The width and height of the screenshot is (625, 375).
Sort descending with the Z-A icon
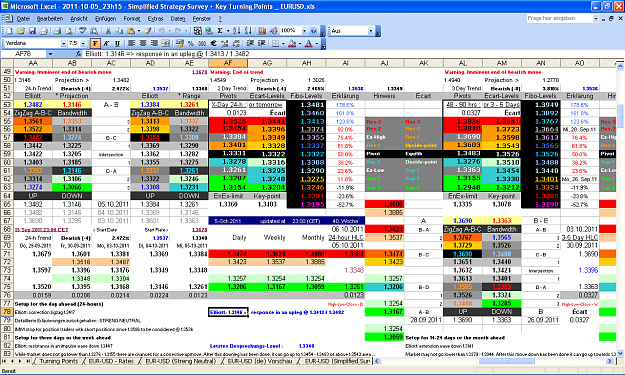click(x=248, y=31)
